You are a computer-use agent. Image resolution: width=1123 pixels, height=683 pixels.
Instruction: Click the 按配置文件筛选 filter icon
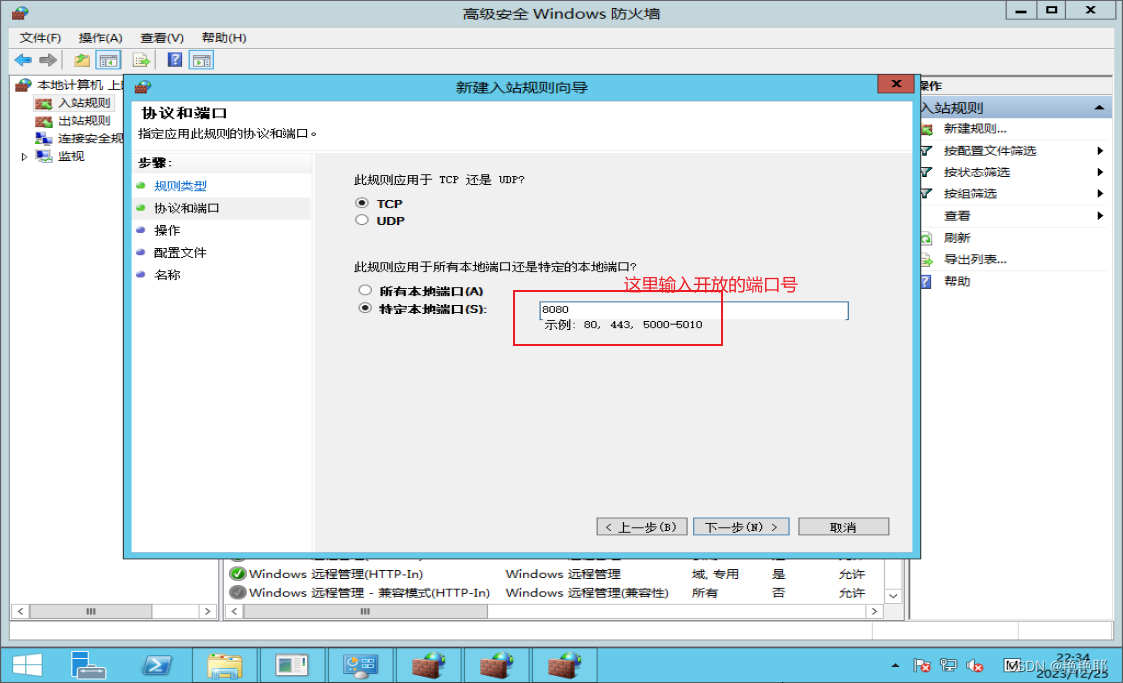[x=926, y=151]
